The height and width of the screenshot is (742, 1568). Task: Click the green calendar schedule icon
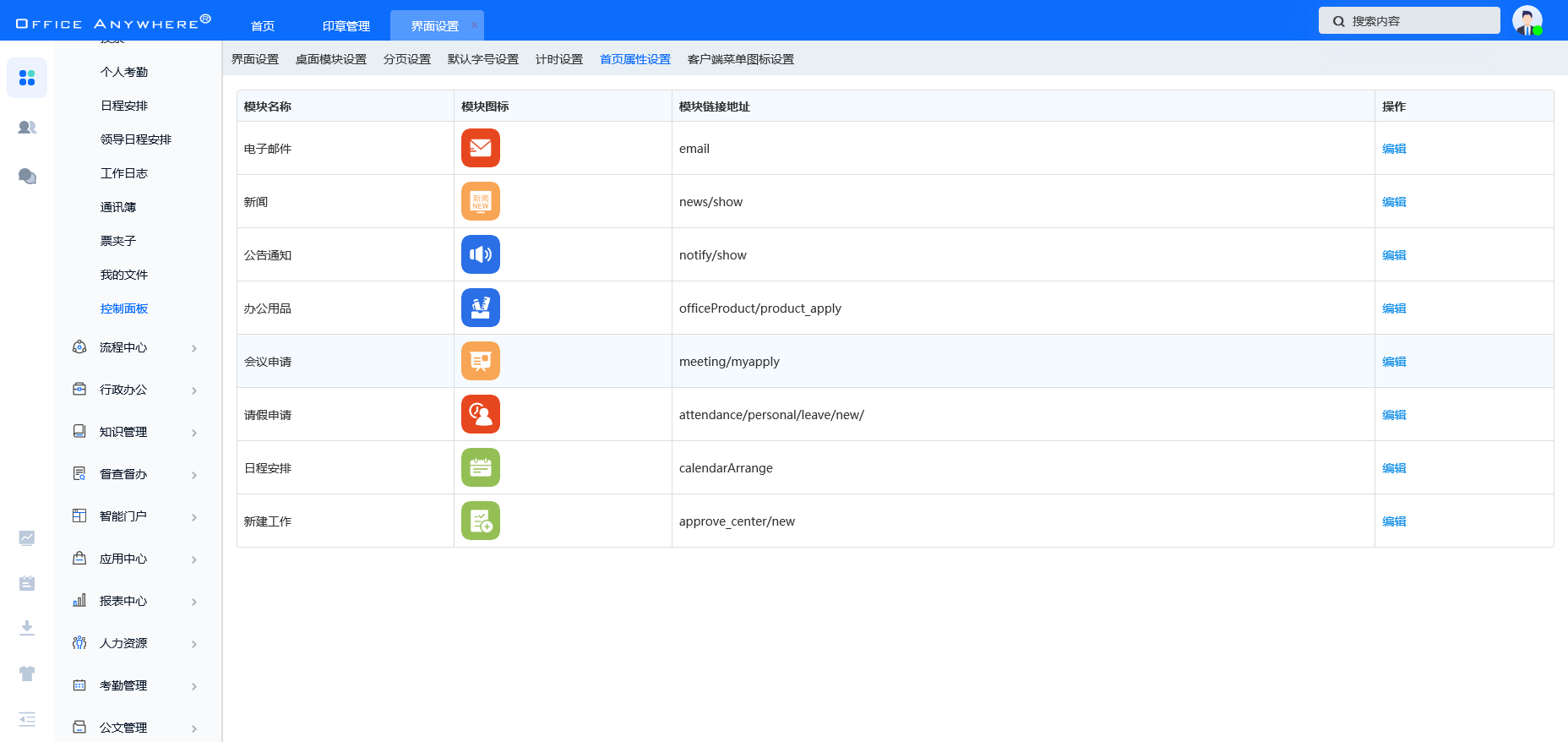point(480,467)
